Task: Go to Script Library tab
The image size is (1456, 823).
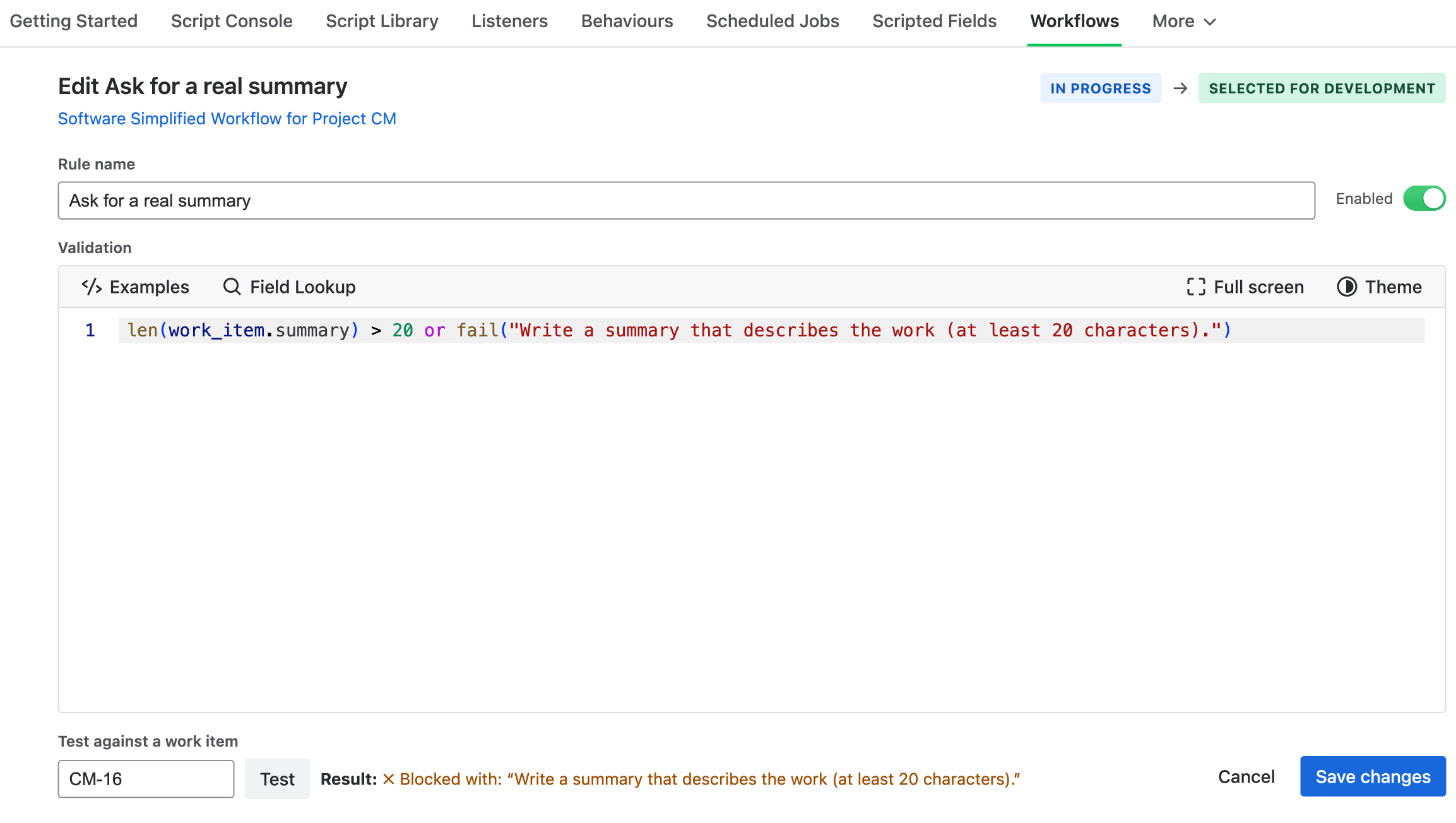Action: 382,21
